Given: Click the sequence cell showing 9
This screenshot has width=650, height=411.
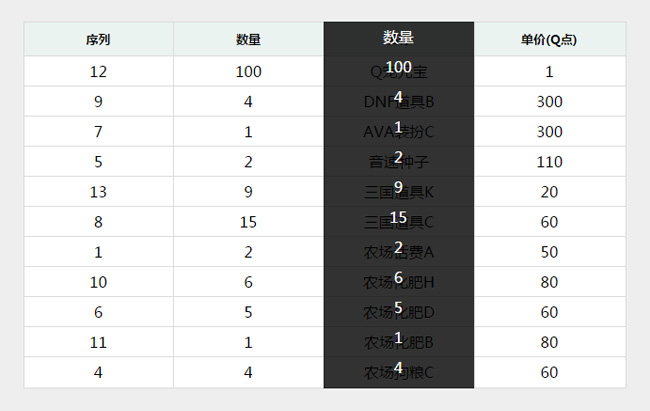Looking at the screenshot, I should click(x=98, y=102).
